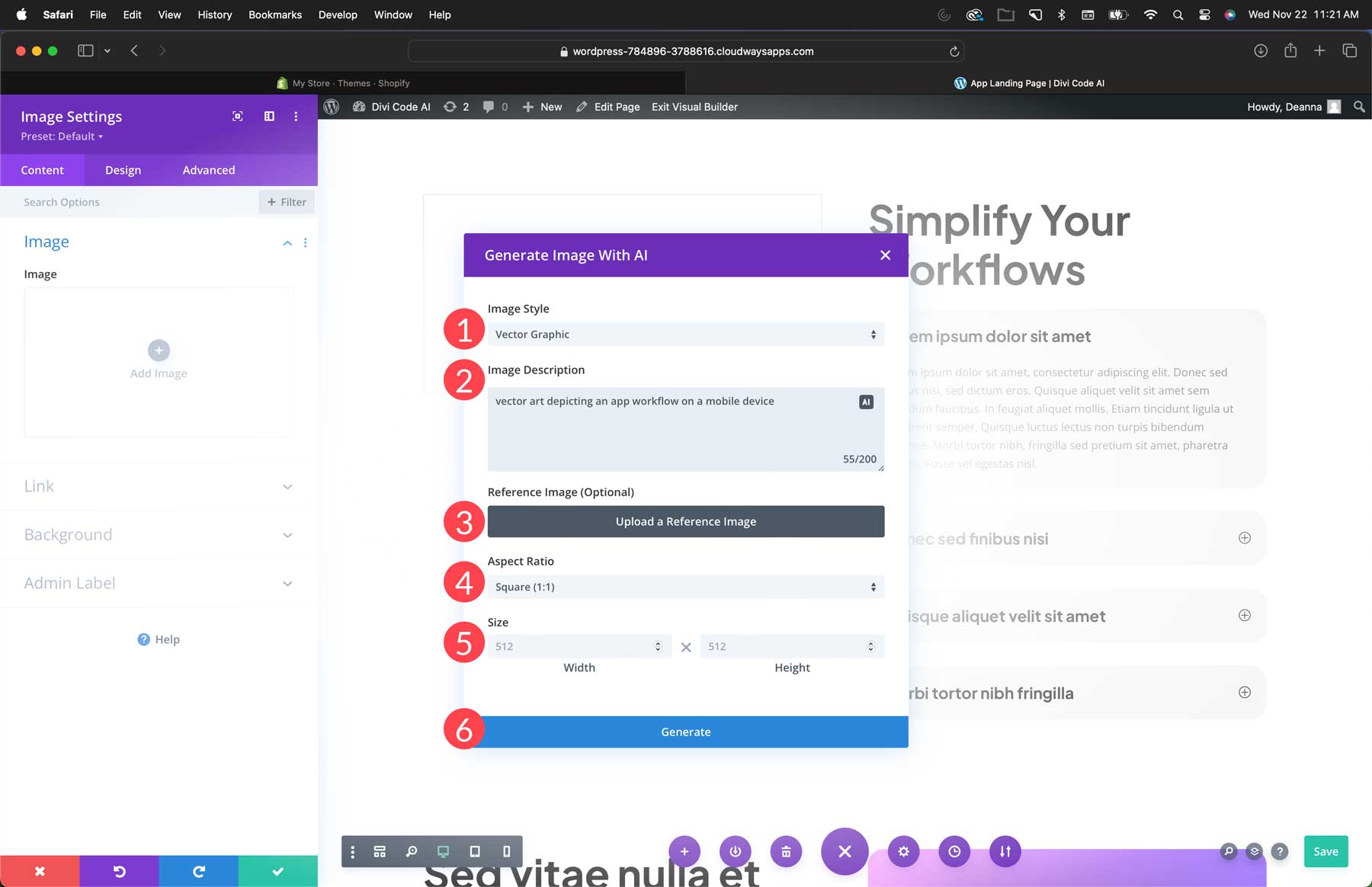Viewport: 1372px width, 887px height.
Task: Click the Help link in settings panel
Action: 159,639
